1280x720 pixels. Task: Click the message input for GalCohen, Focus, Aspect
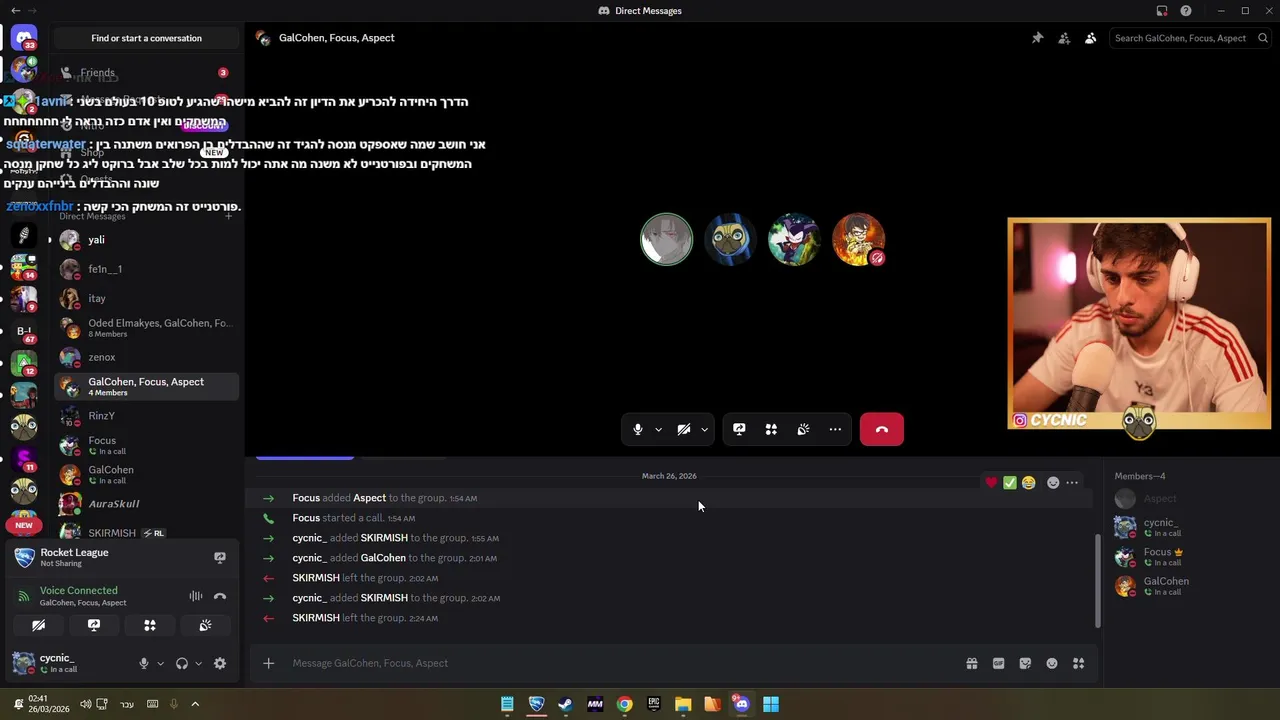click(x=620, y=663)
